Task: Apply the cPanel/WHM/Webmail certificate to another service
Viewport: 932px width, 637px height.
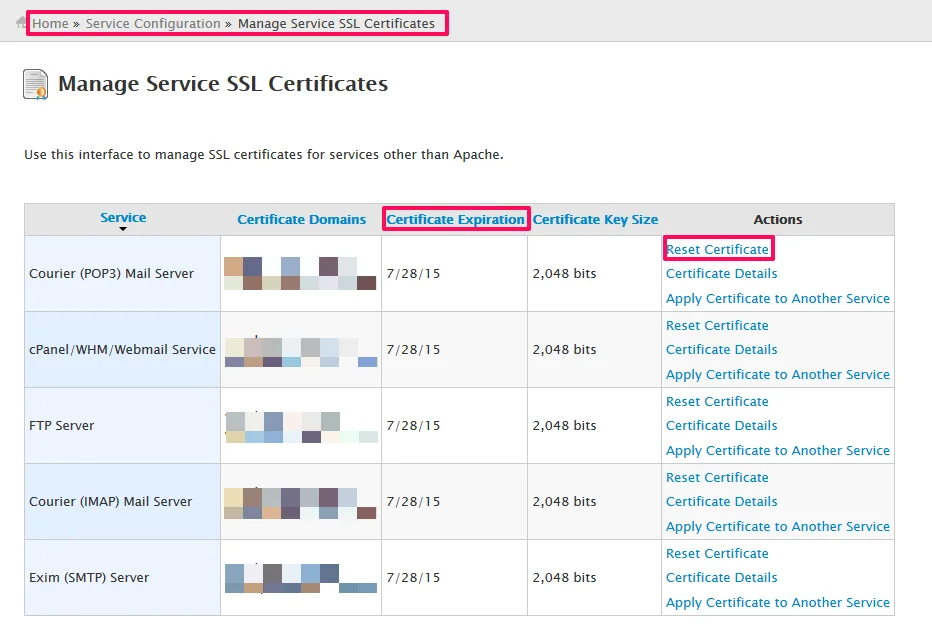Action: (x=777, y=374)
